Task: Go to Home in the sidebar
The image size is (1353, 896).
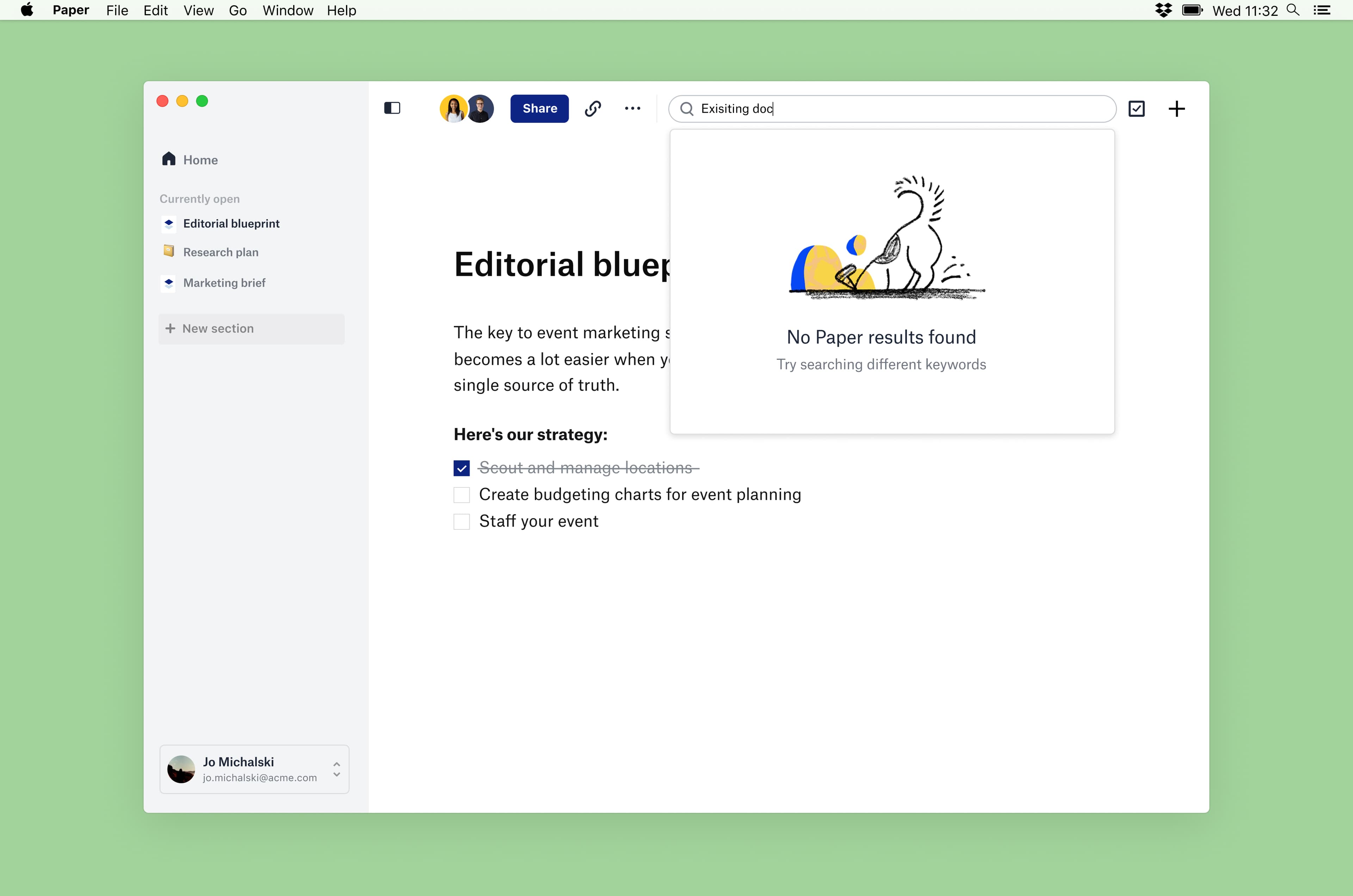Action: [200, 160]
